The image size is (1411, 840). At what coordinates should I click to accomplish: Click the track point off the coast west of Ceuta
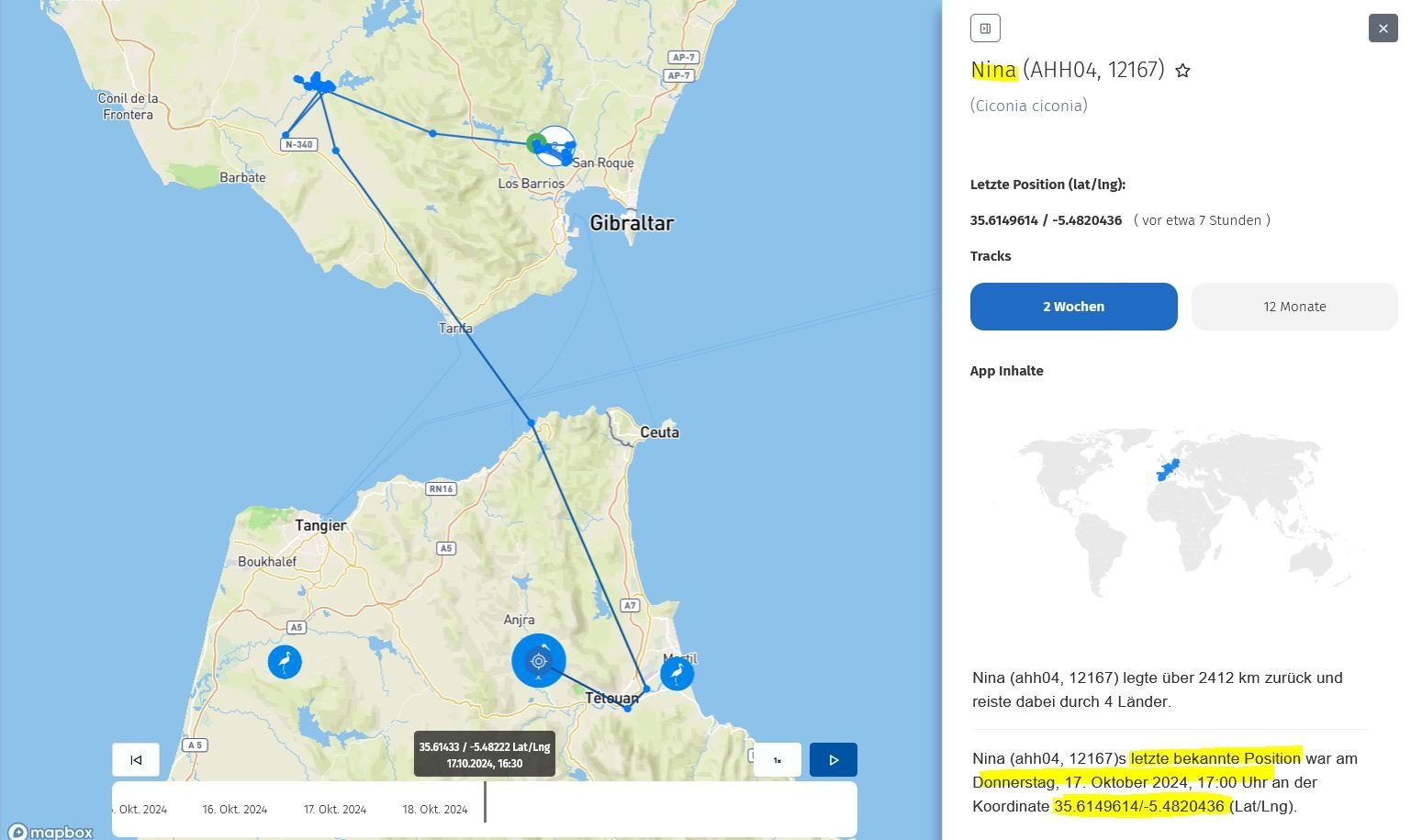point(531,422)
